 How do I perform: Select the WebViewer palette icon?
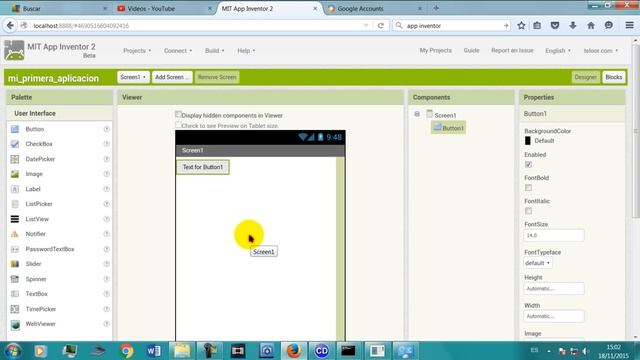(x=15, y=324)
